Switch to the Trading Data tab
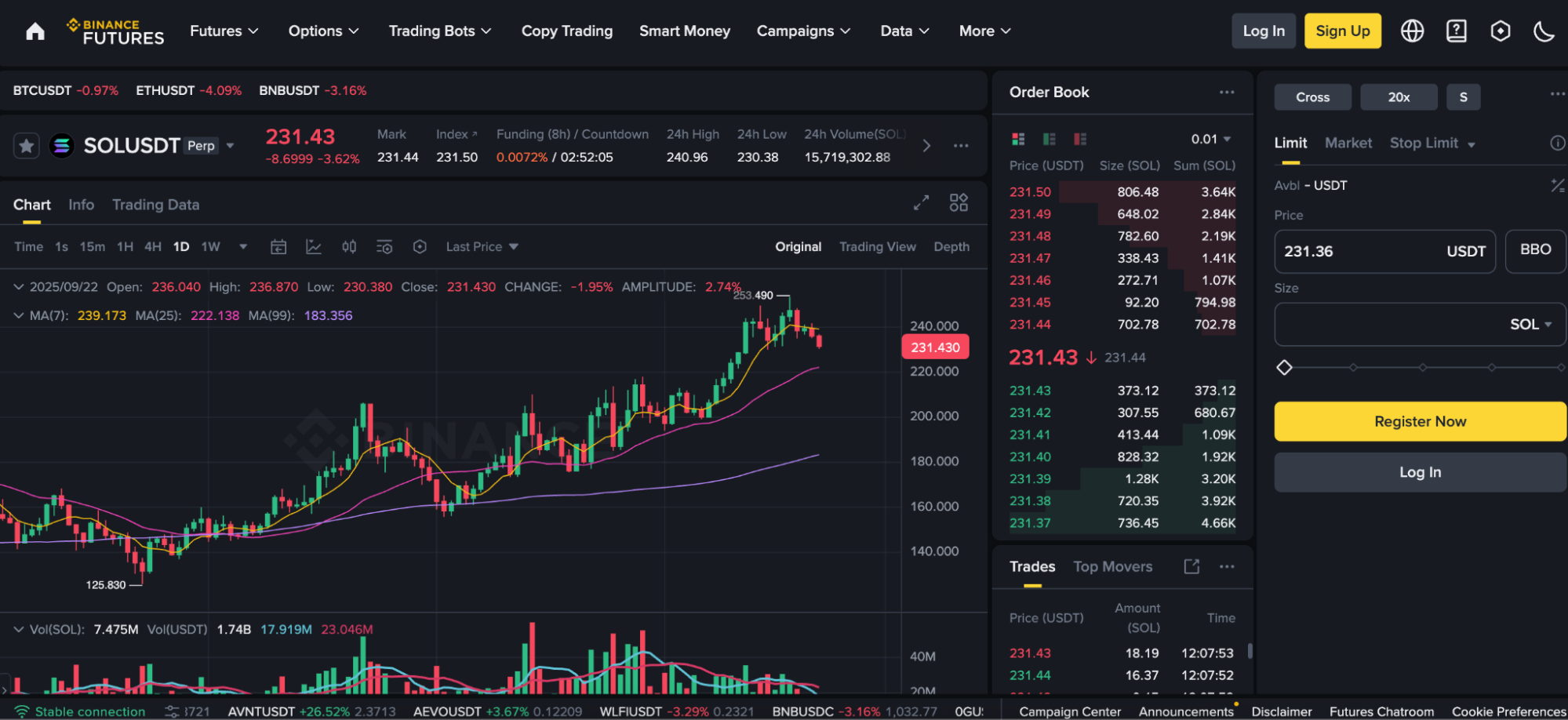The width and height of the screenshot is (1568, 720). tap(155, 205)
